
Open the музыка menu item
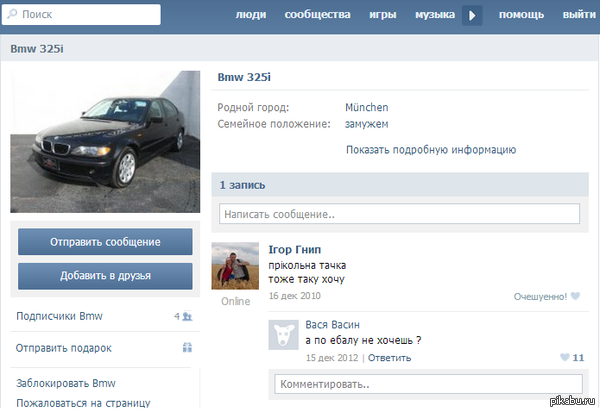(435, 15)
